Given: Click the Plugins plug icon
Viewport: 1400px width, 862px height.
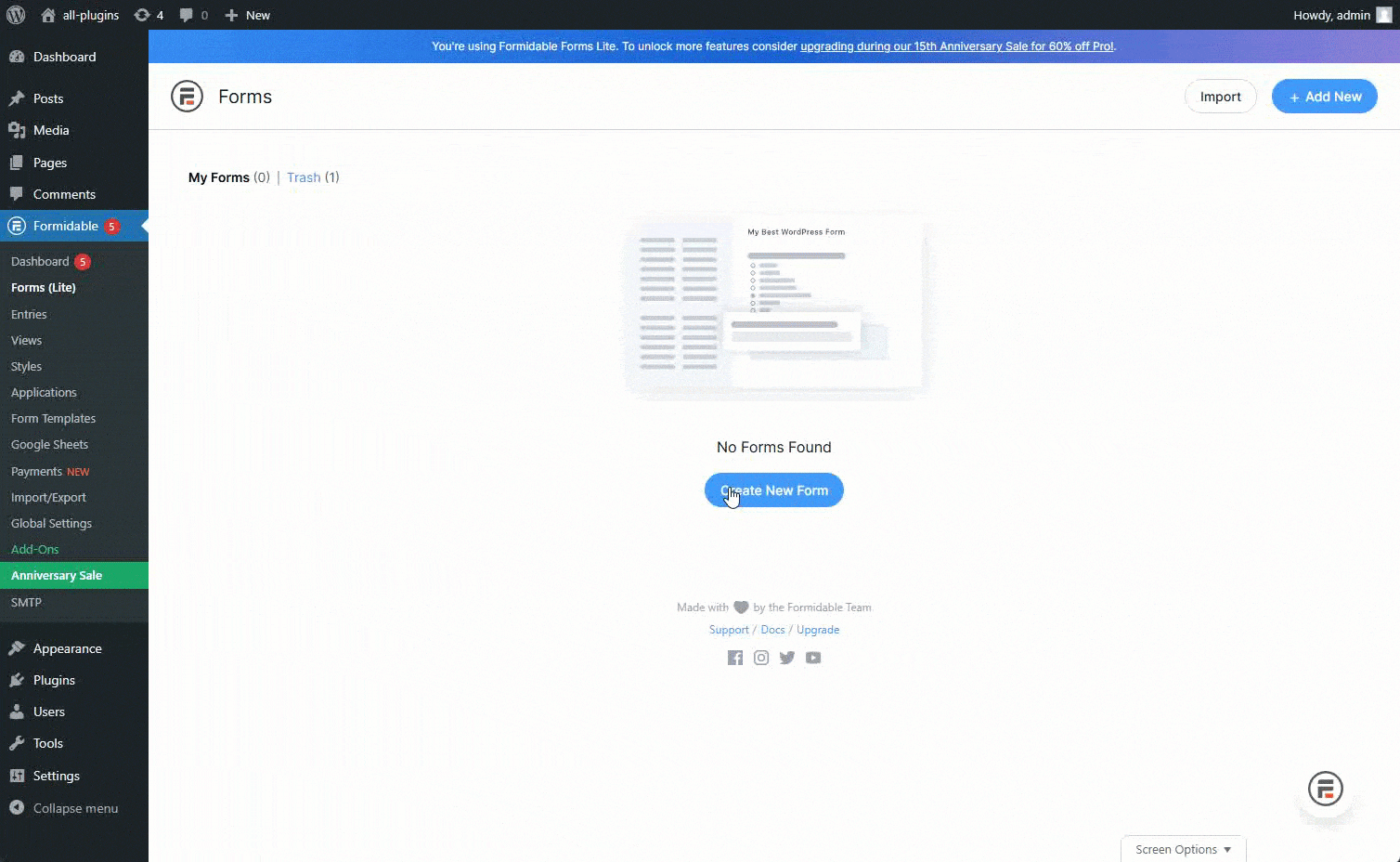Looking at the screenshot, I should point(17,680).
